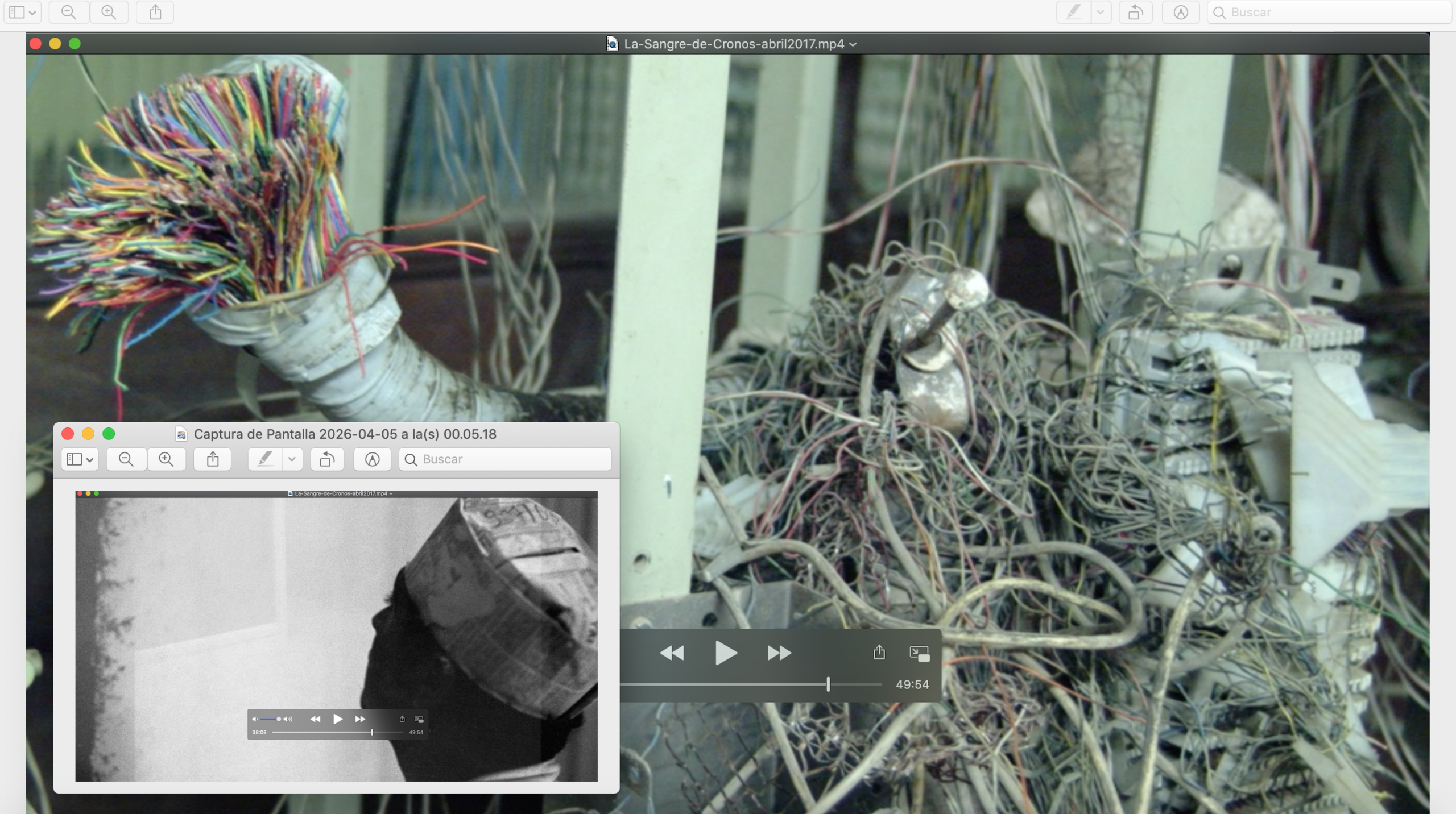The height and width of the screenshot is (814, 1456).
Task: Zoom in within the Captura de Pantalla window
Action: pos(166,459)
